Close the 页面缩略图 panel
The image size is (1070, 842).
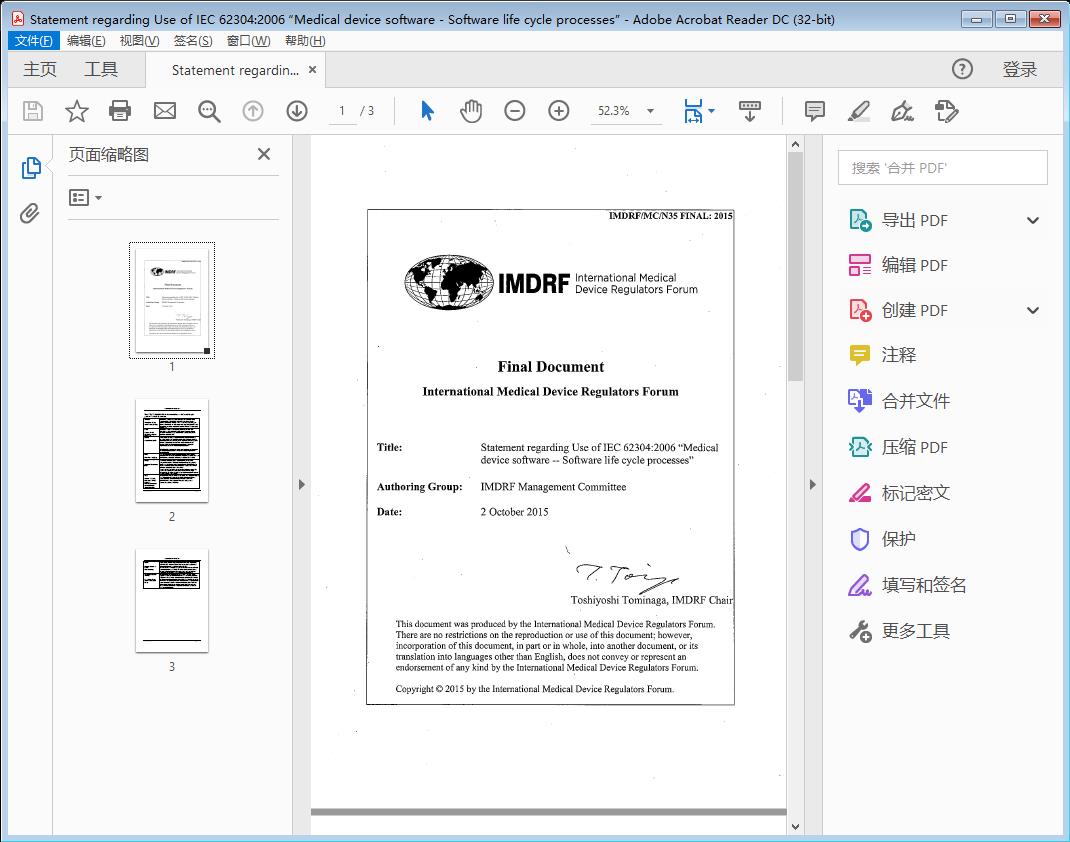click(264, 154)
